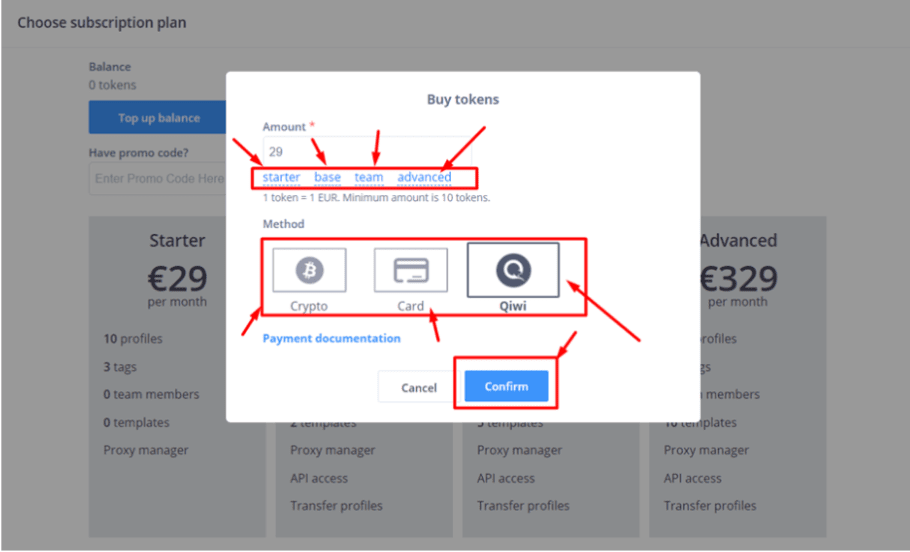
Task: Click the Top up balance button
Action: point(158,118)
